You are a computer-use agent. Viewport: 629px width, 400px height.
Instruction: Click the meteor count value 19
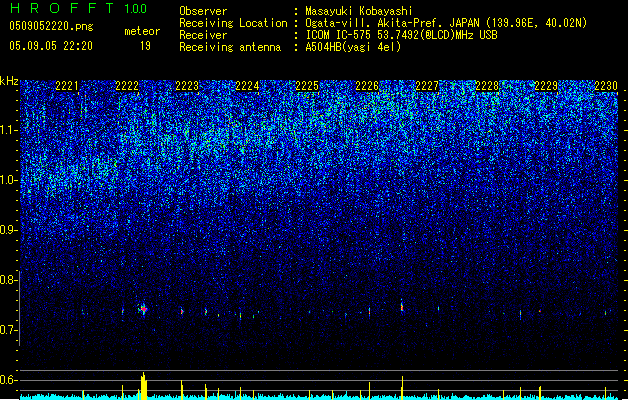tap(145, 46)
